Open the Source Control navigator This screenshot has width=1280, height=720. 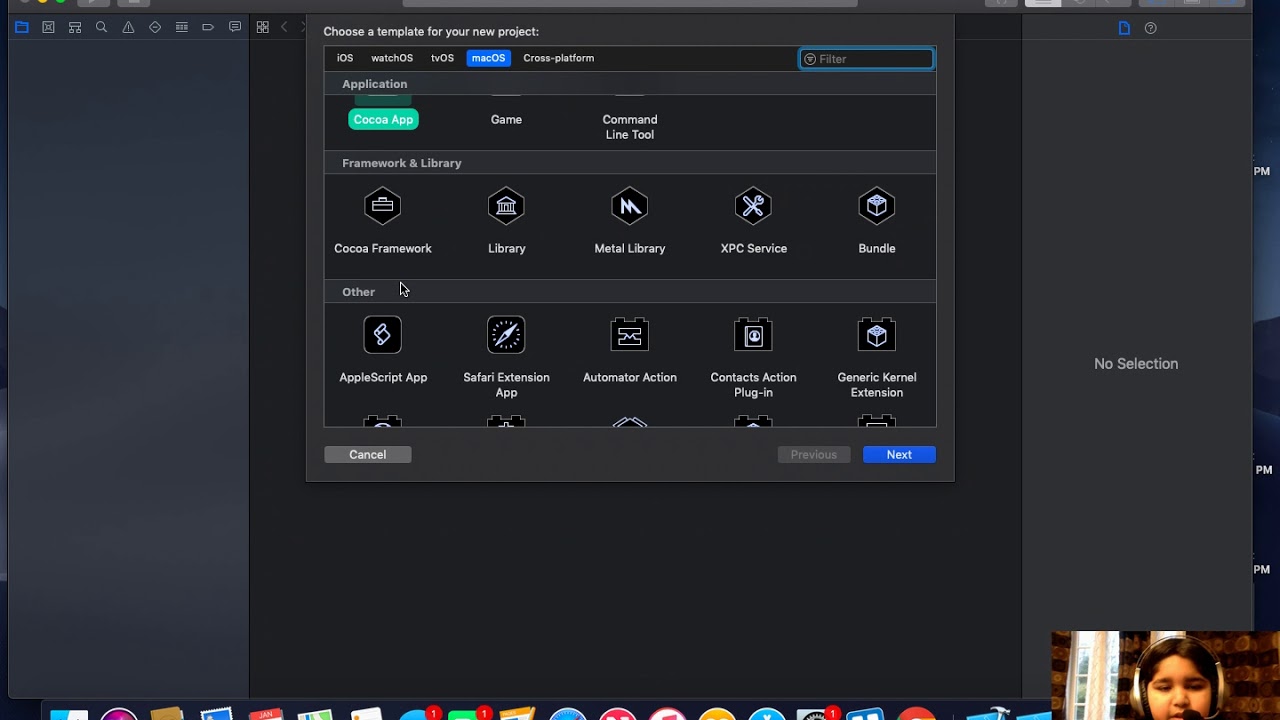point(48,27)
